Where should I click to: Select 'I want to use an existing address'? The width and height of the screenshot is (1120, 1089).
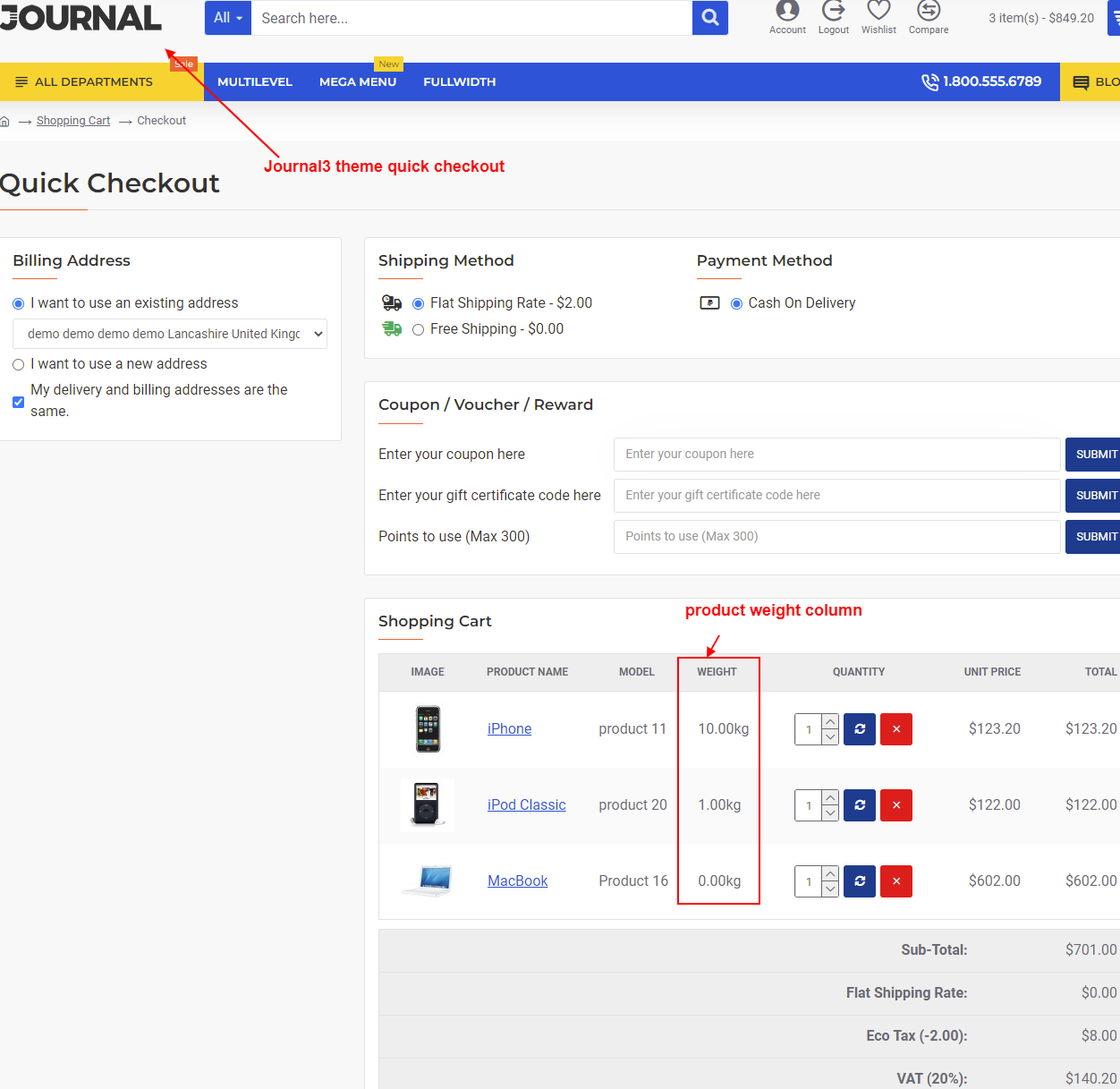point(18,304)
